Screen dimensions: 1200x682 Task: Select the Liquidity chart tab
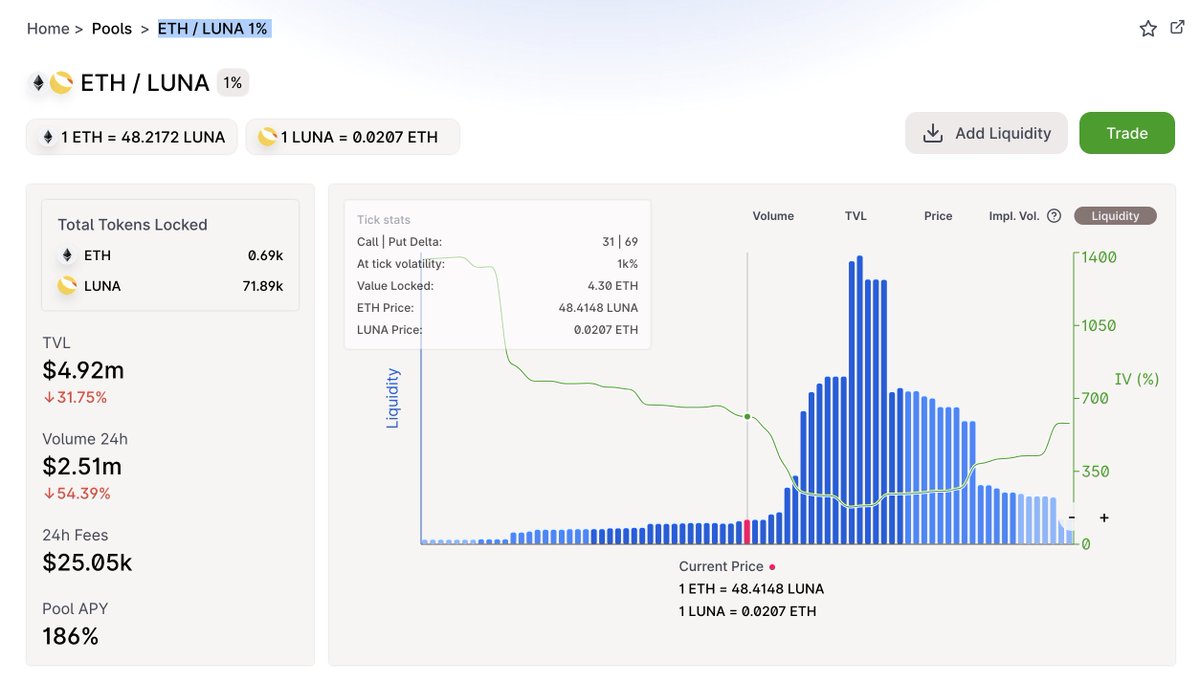tap(1115, 216)
